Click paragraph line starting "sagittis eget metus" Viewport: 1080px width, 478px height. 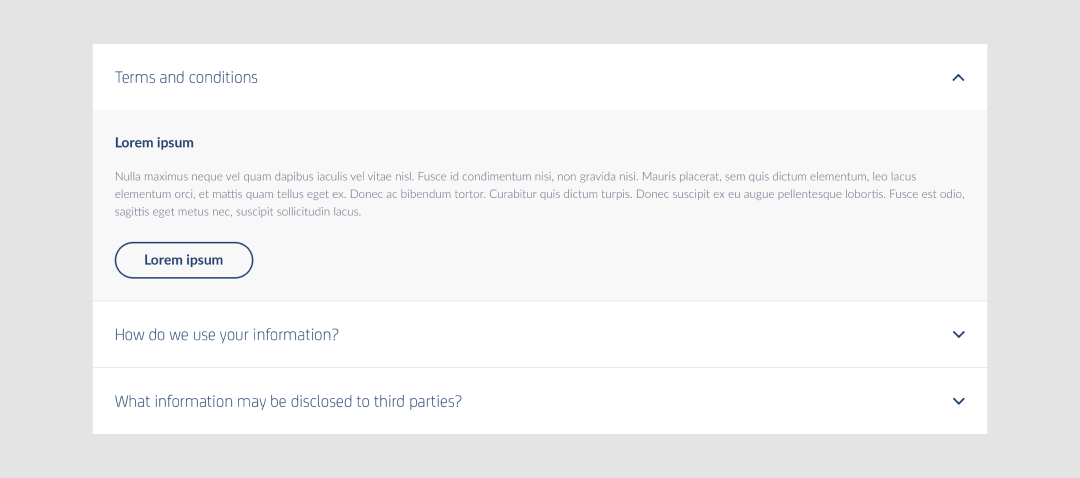click(x=237, y=212)
